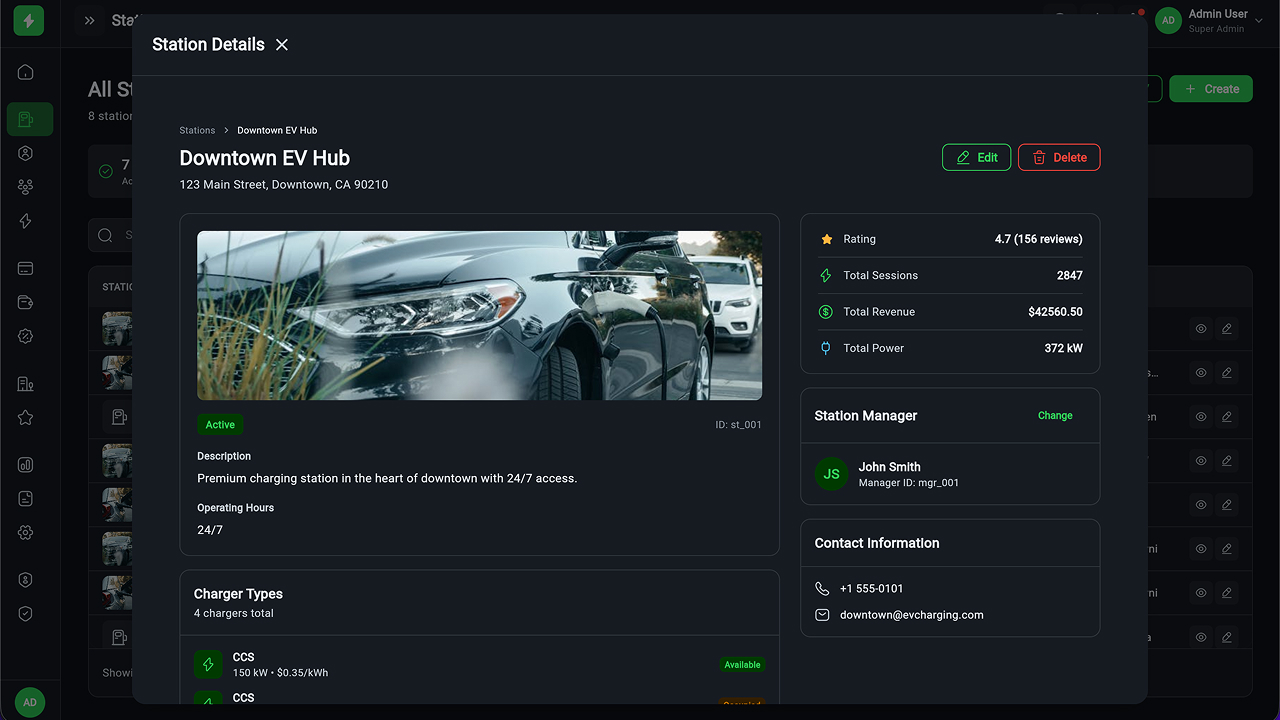1280x720 pixels.
Task: Click the station car photo
Action: [x=479, y=316]
